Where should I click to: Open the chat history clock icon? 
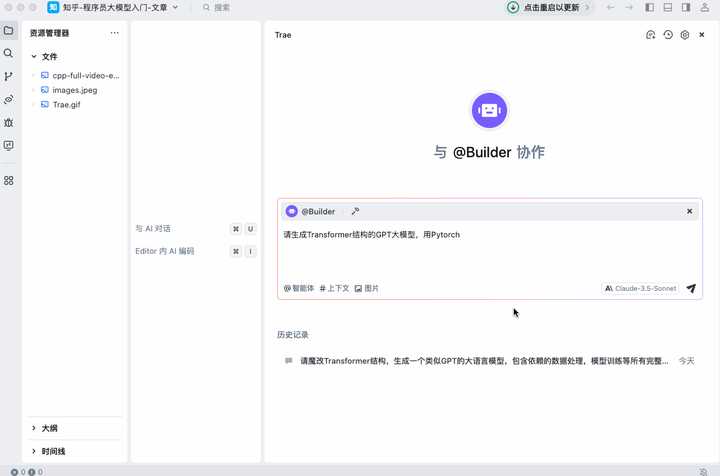668,35
